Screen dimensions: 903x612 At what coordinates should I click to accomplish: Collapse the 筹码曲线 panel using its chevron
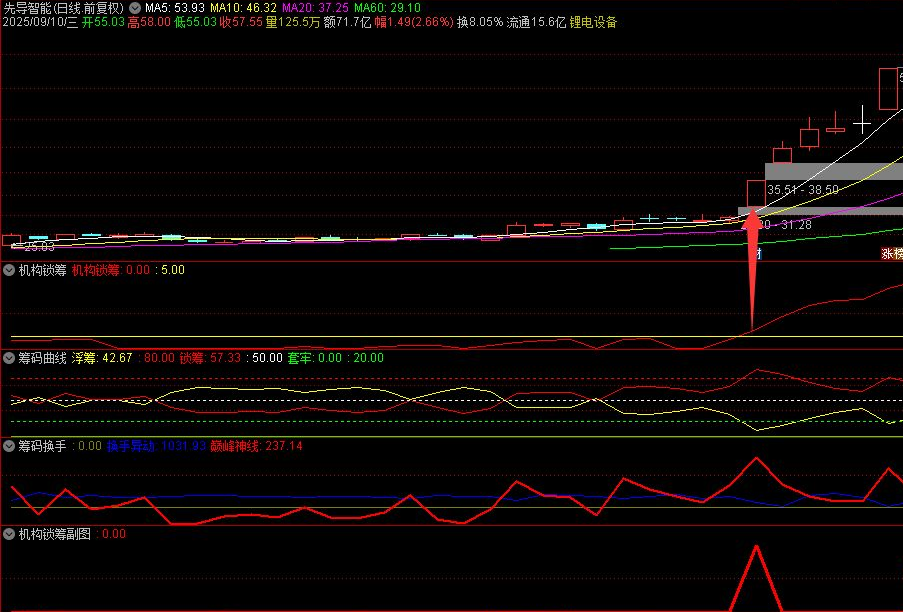(8, 357)
